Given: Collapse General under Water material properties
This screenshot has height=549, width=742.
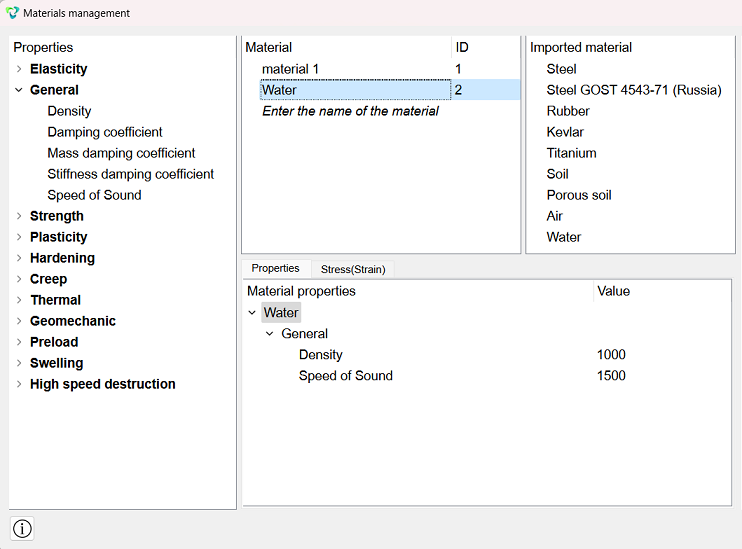Looking at the screenshot, I should click(x=270, y=334).
